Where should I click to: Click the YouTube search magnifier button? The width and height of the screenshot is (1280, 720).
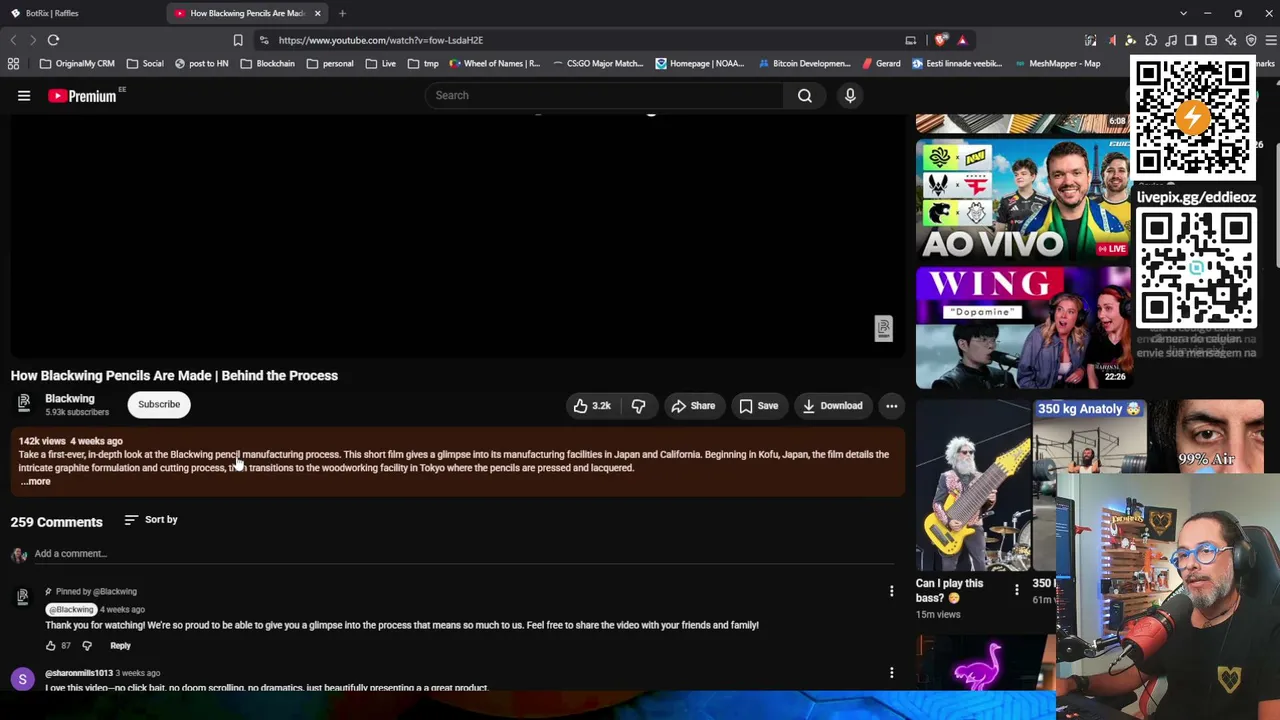pyautogui.click(x=805, y=95)
